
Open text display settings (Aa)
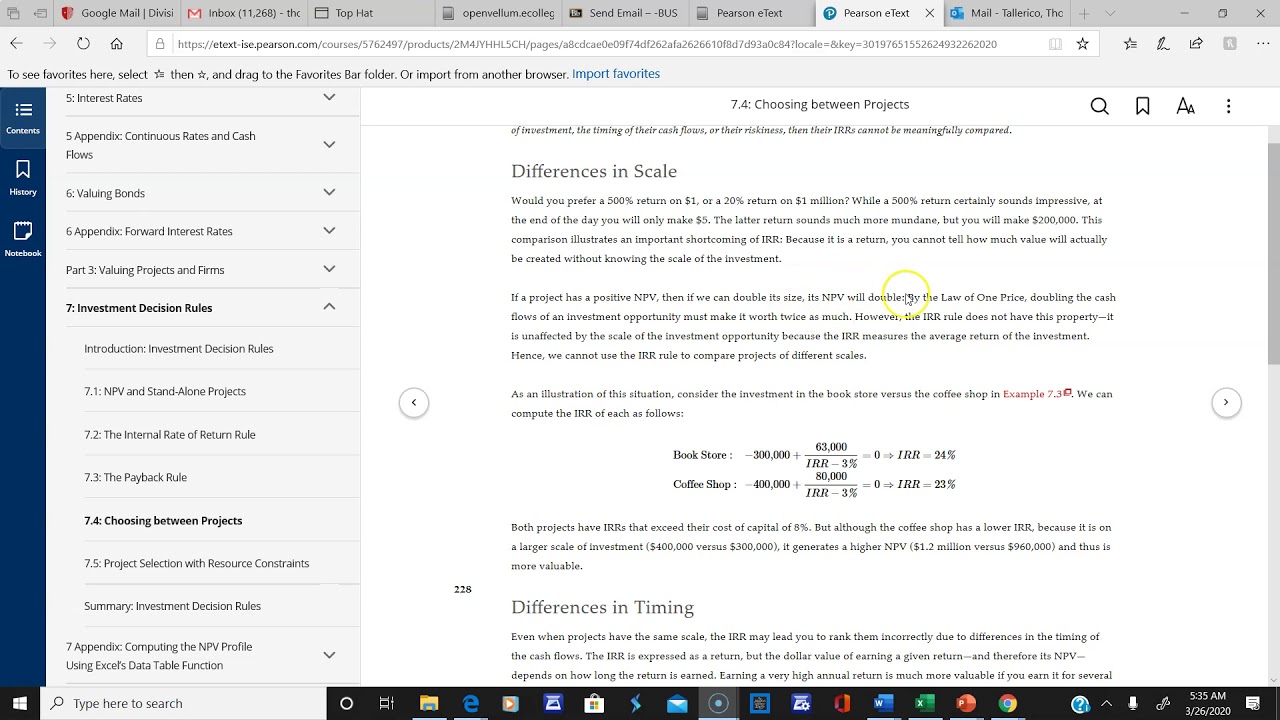pos(1185,106)
